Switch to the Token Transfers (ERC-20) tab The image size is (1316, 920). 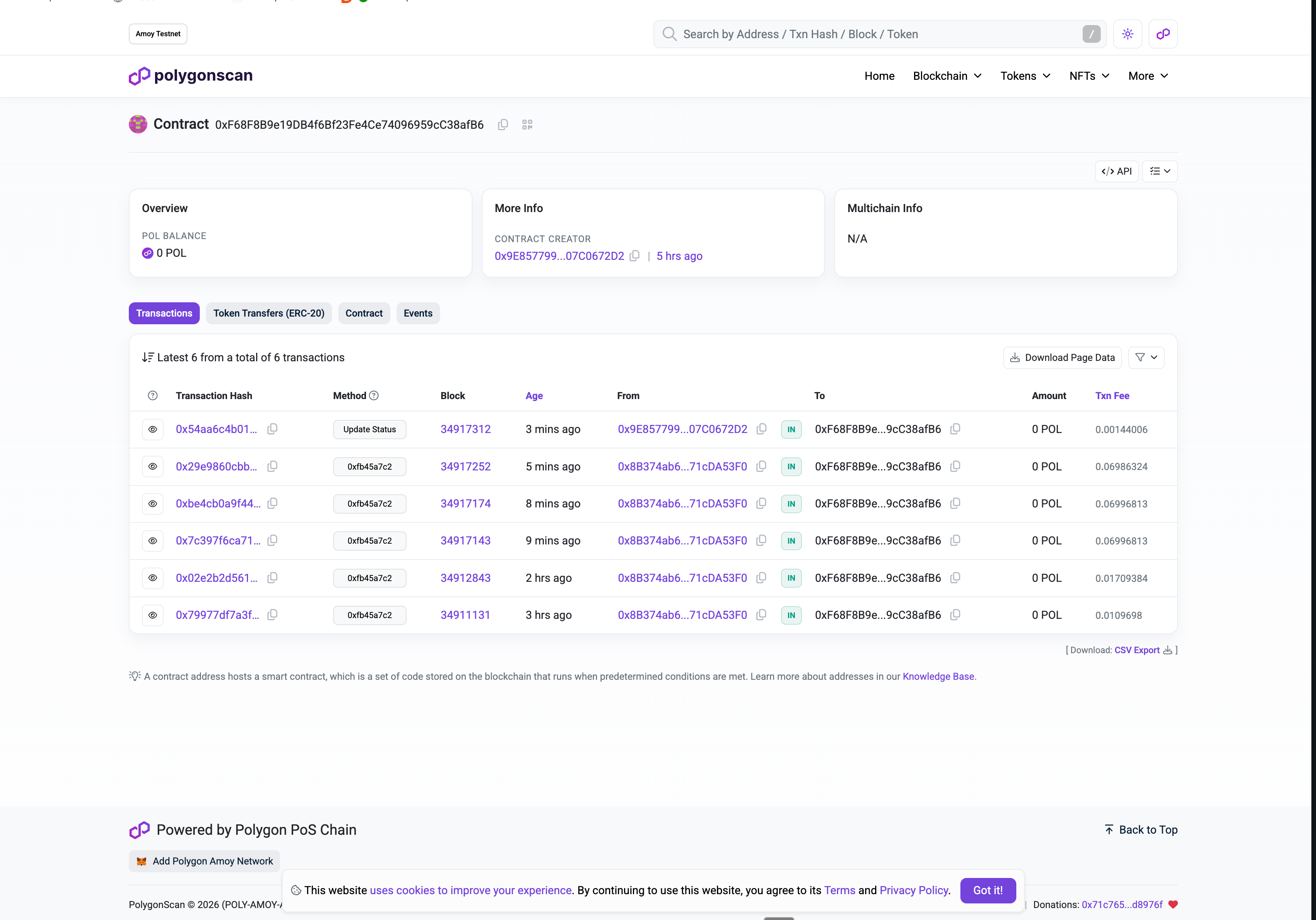(268, 313)
